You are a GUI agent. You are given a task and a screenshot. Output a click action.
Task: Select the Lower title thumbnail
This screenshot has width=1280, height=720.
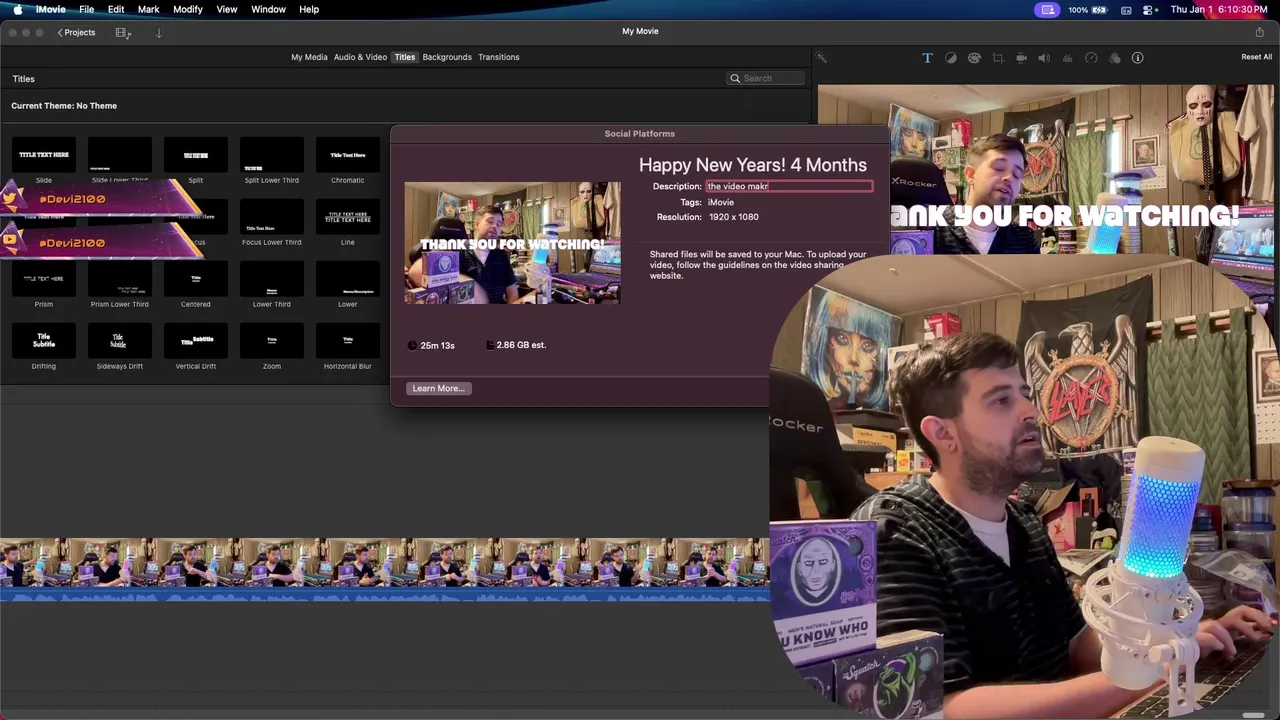coord(348,279)
